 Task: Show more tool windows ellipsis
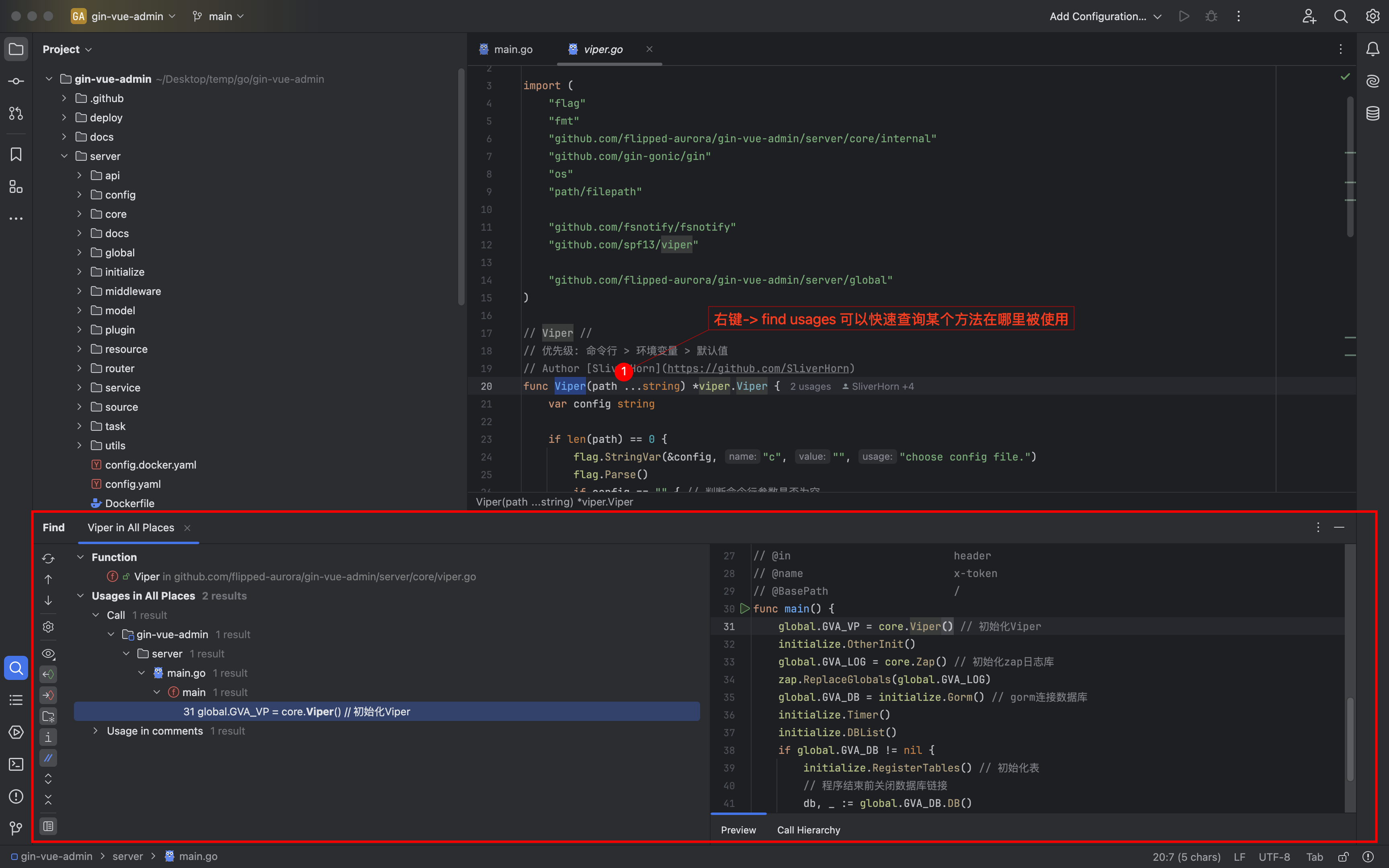(16, 219)
